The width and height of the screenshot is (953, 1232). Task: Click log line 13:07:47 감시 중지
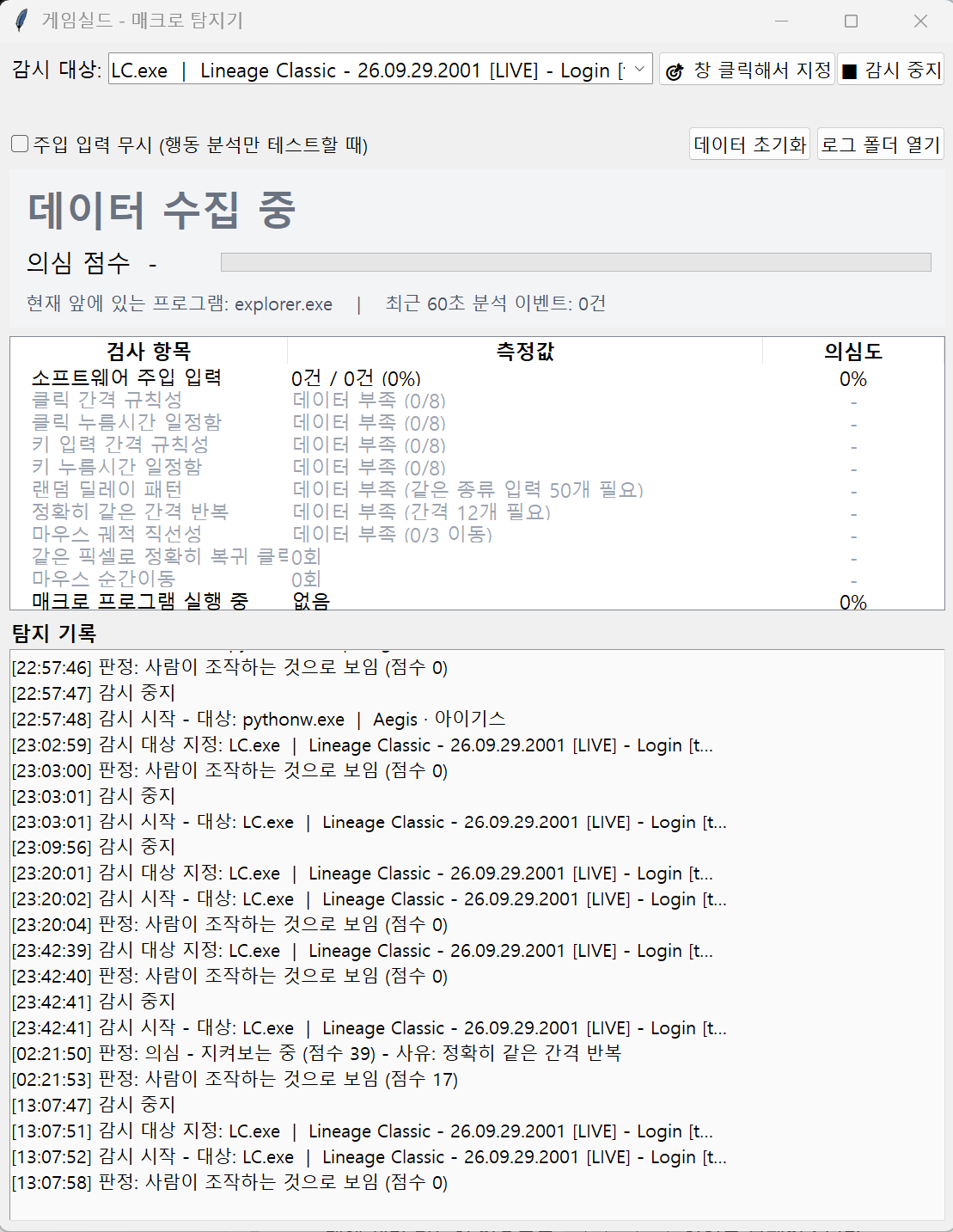(93, 1105)
